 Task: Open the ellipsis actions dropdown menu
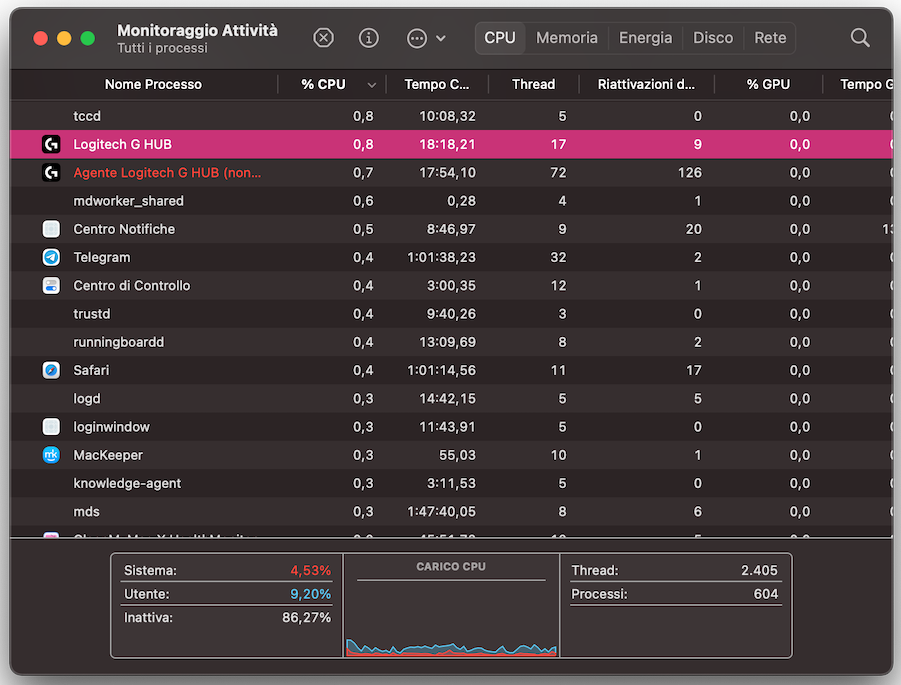(x=426, y=38)
